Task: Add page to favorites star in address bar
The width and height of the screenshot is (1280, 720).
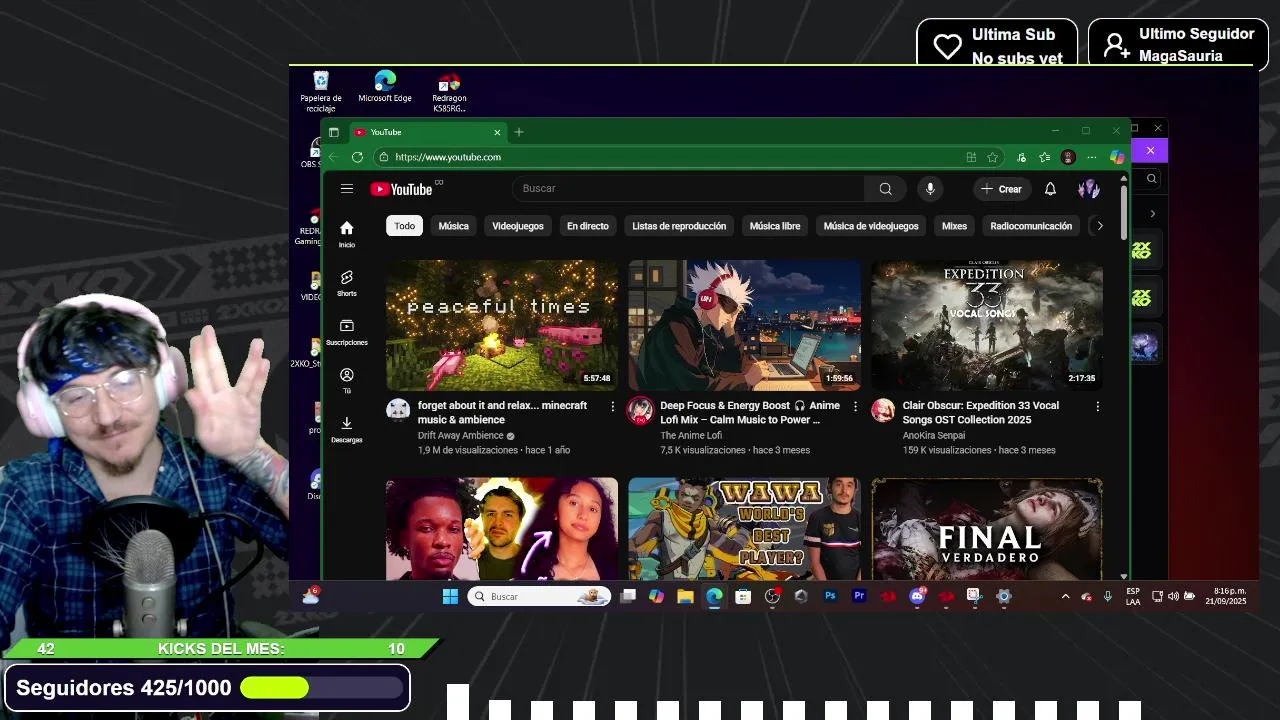Action: point(992,157)
